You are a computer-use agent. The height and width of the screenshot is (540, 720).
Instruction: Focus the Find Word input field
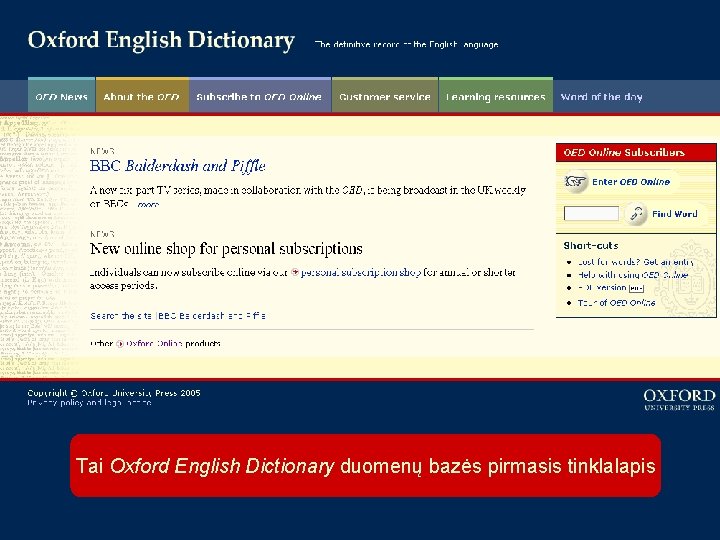coord(591,214)
